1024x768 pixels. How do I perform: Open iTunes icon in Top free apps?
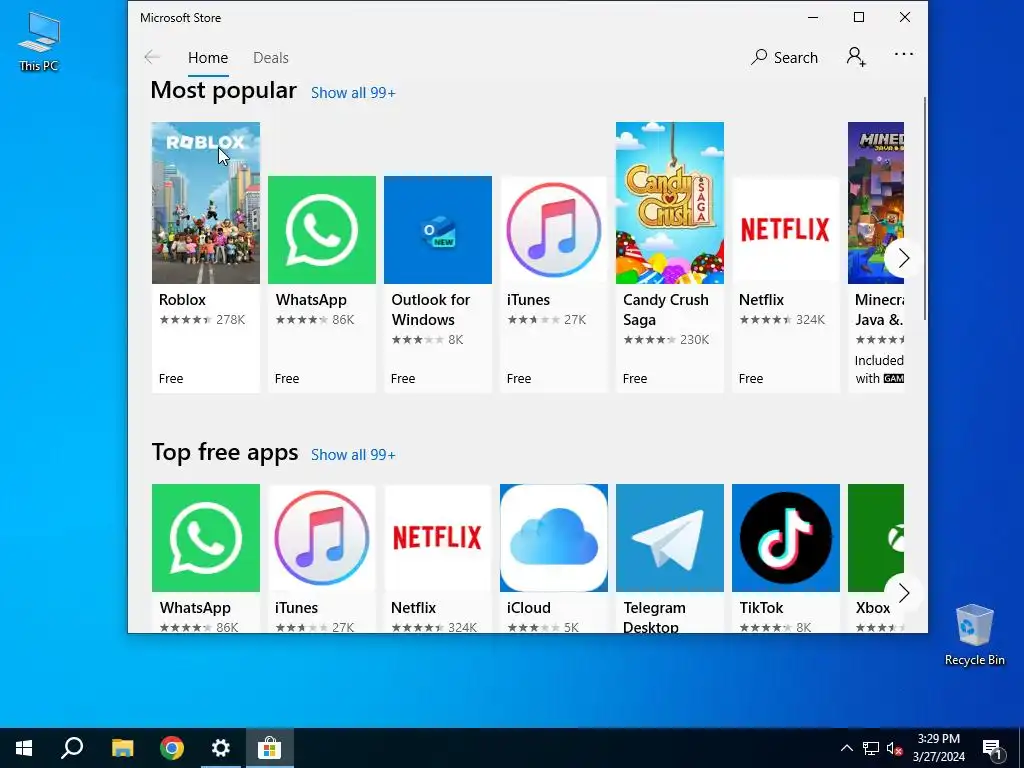pos(322,537)
